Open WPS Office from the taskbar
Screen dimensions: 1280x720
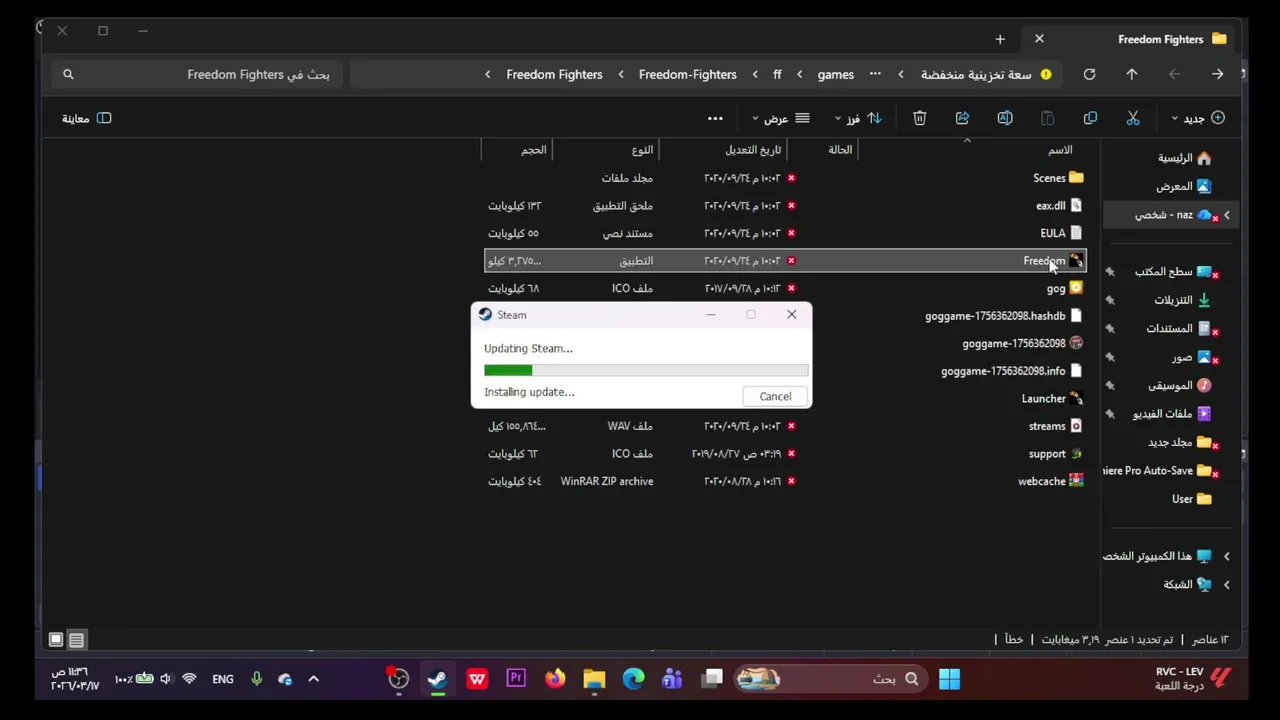pos(477,679)
